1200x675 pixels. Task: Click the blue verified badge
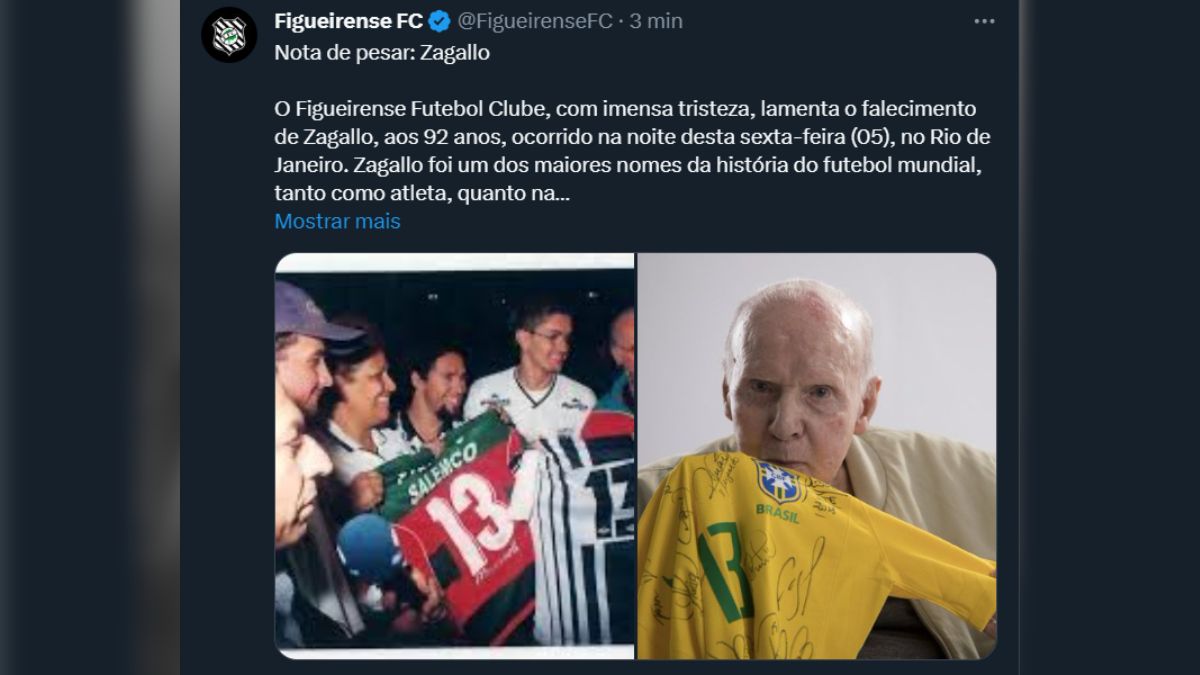pyautogui.click(x=439, y=21)
